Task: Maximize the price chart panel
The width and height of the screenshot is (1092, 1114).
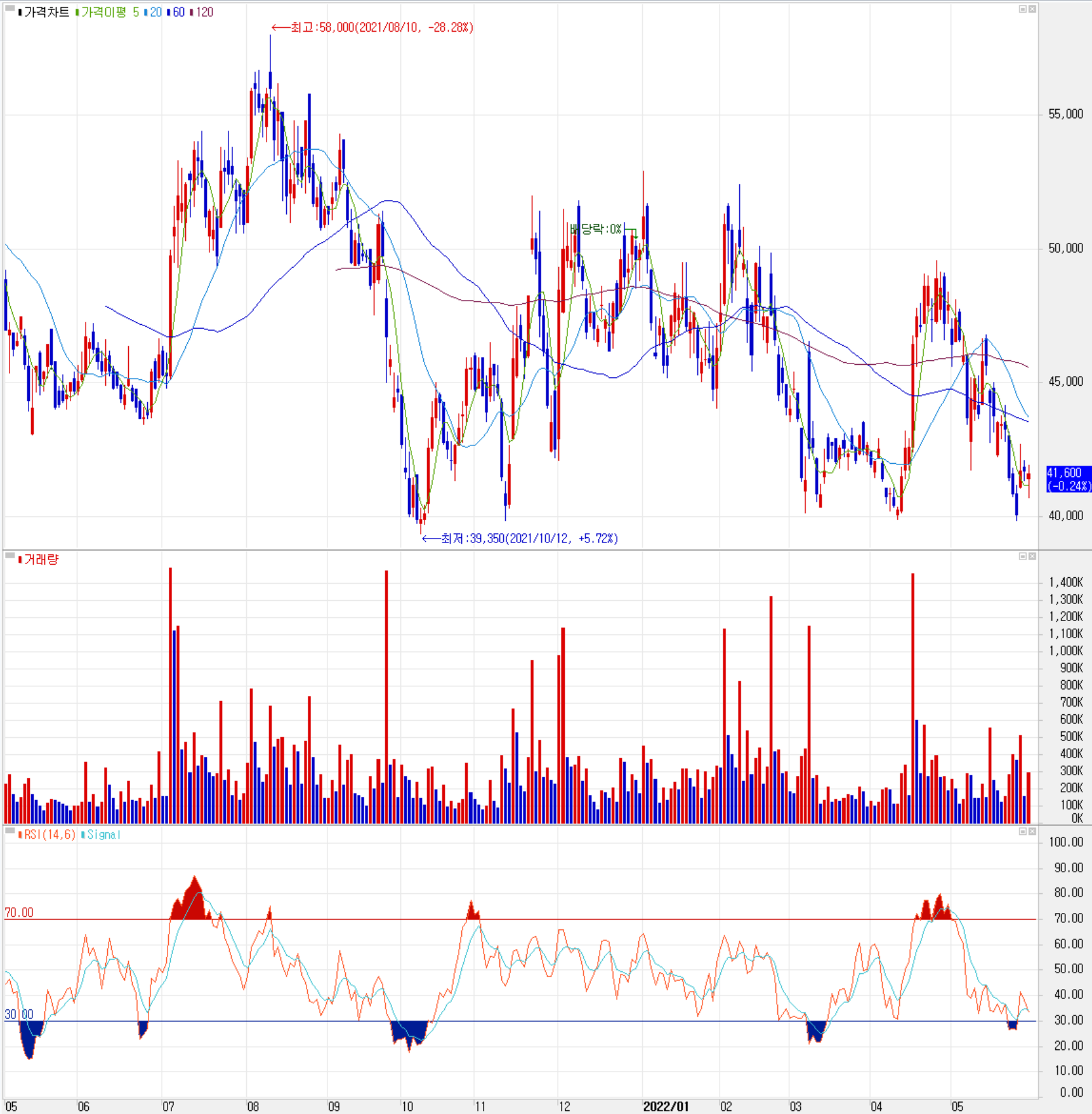Action: click(x=1022, y=9)
